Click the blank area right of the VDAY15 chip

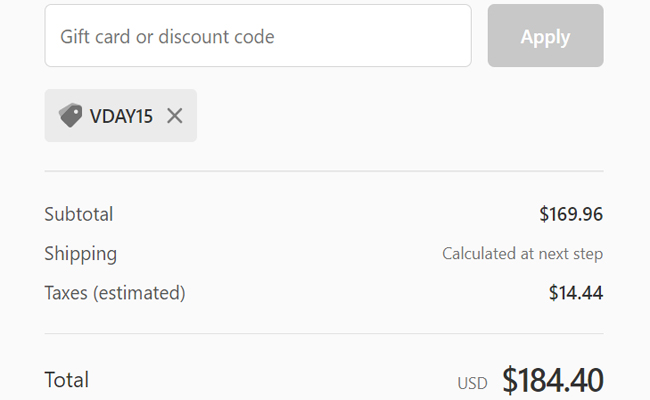tap(400, 116)
